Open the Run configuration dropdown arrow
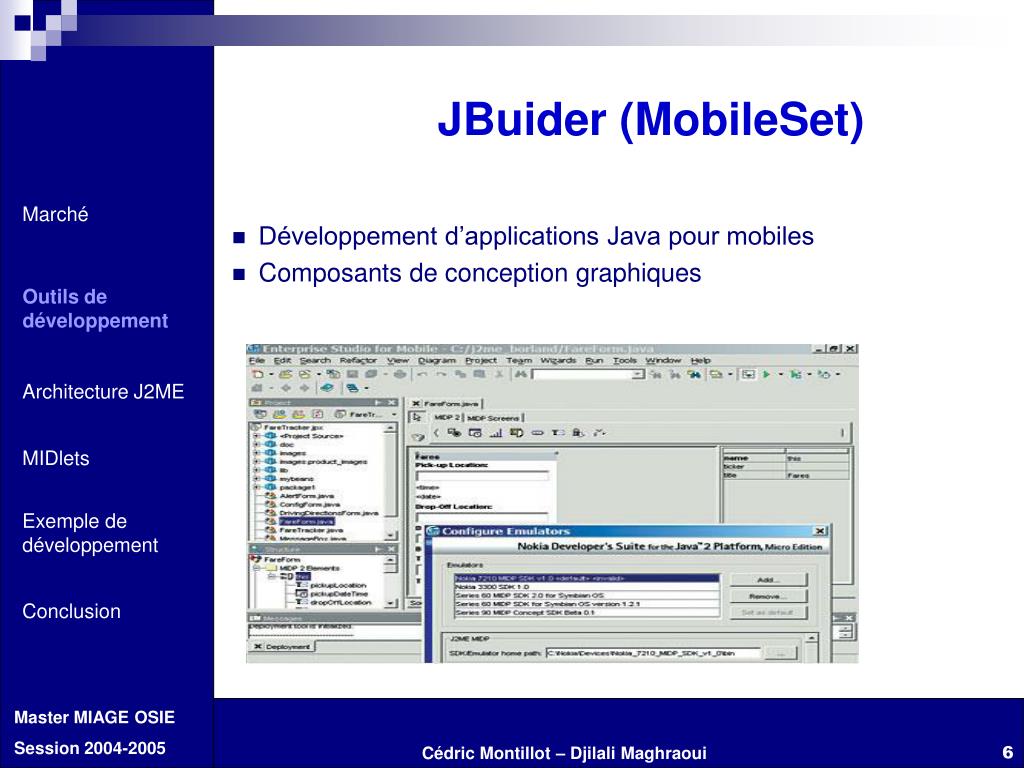Screen dimensions: 1024x768 click(780, 374)
